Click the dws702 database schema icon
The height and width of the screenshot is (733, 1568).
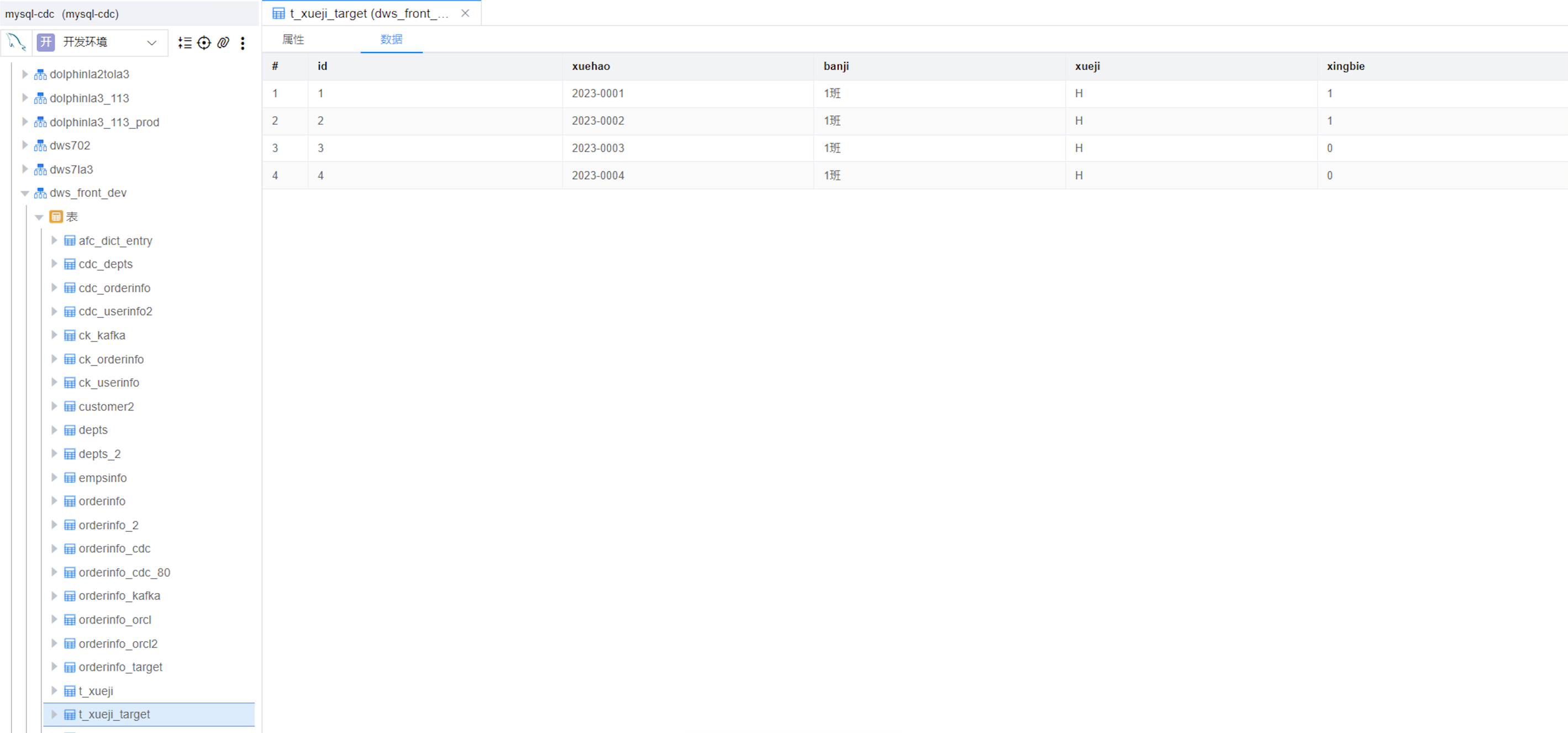click(40, 145)
